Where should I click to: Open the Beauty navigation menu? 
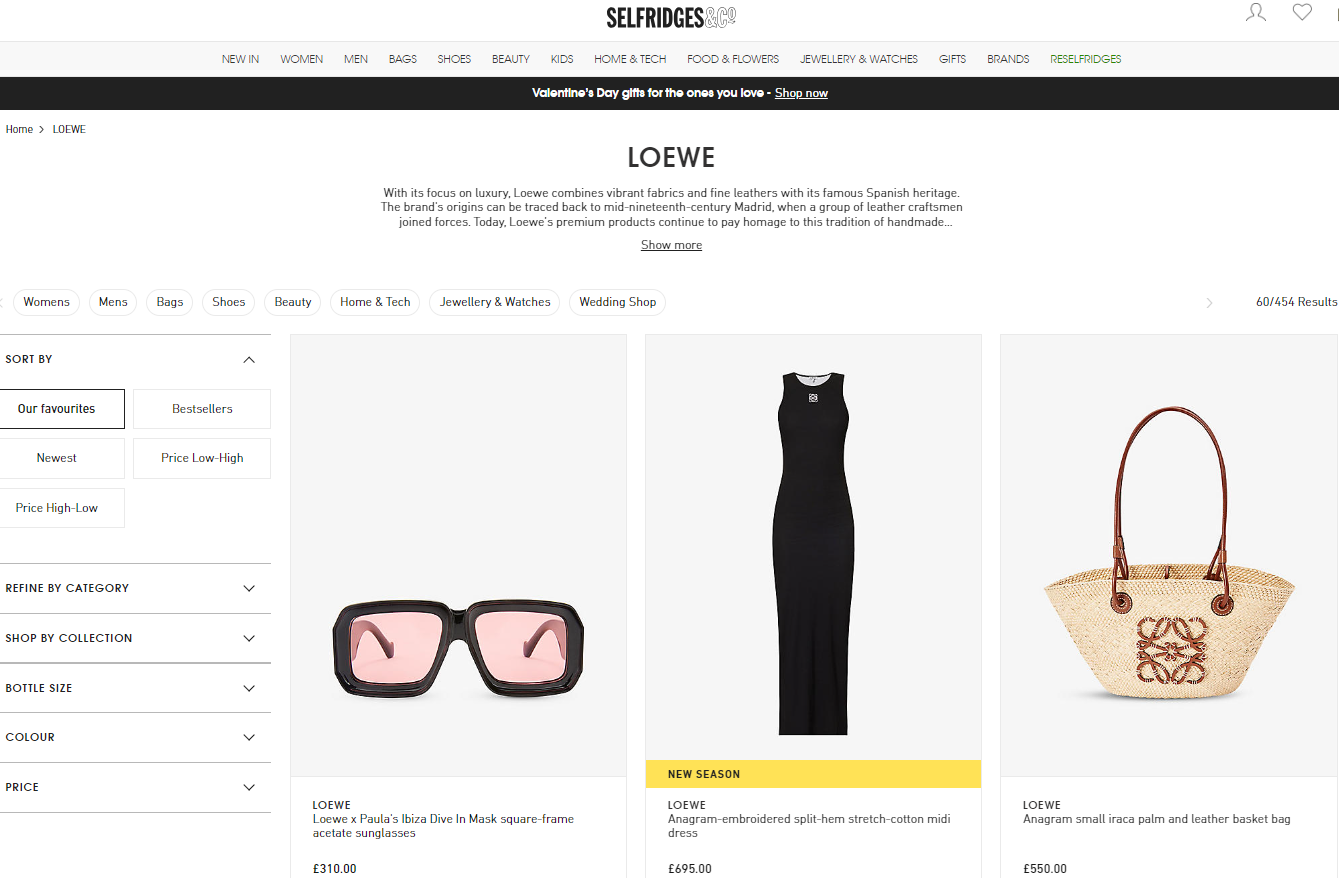tap(511, 59)
